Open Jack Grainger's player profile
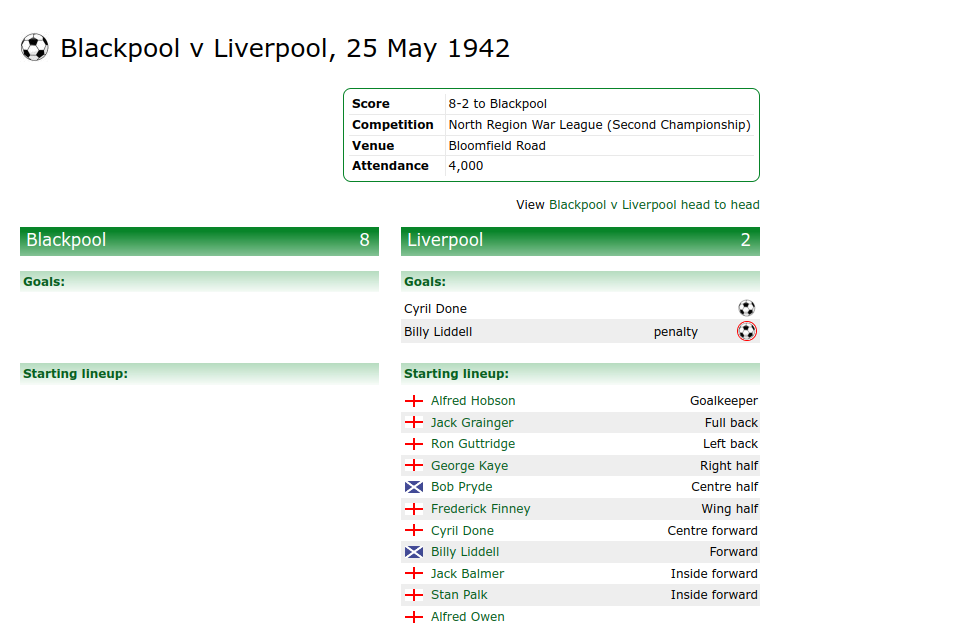Viewport: 963px width, 630px height. 472,423
